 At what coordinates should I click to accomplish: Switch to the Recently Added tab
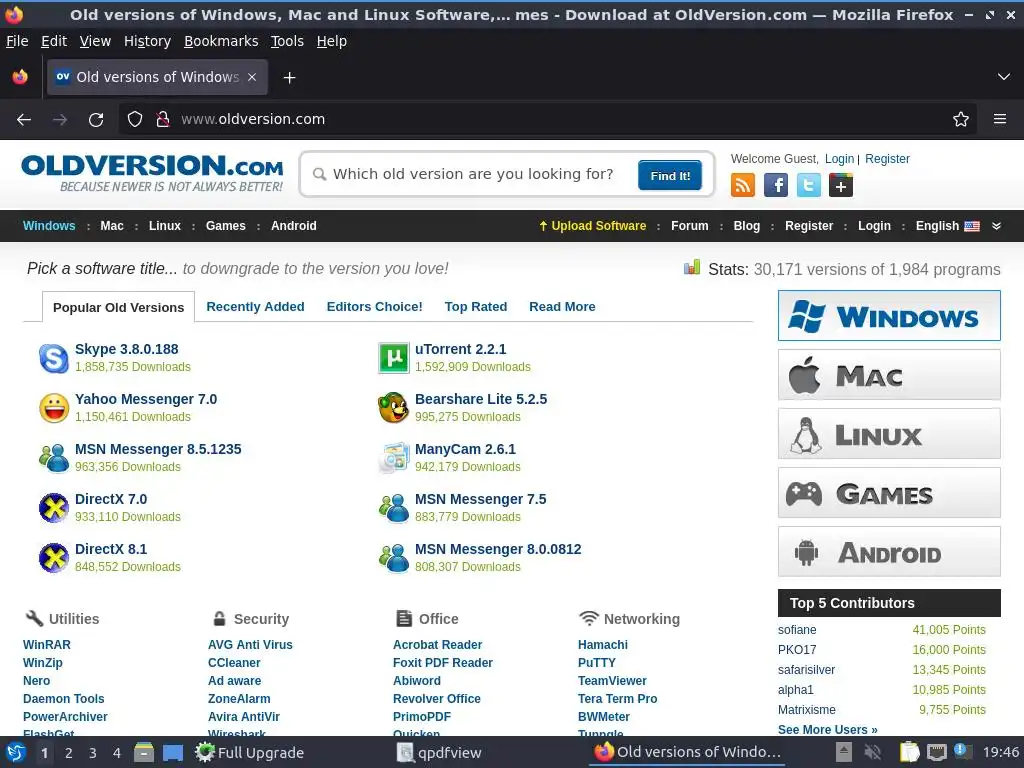pos(255,307)
